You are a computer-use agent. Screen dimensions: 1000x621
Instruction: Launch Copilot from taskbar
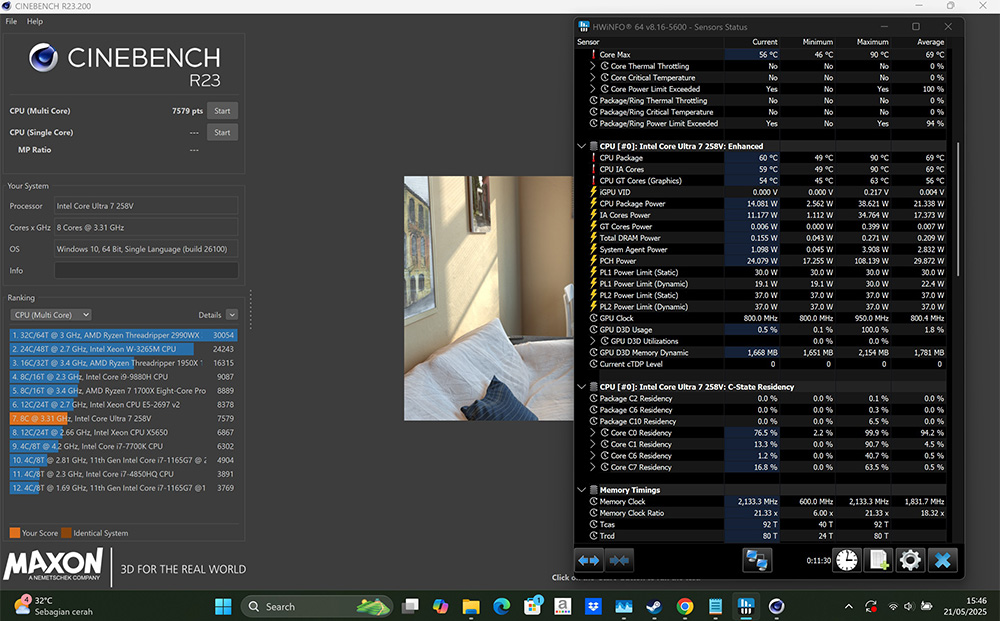[440, 606]
